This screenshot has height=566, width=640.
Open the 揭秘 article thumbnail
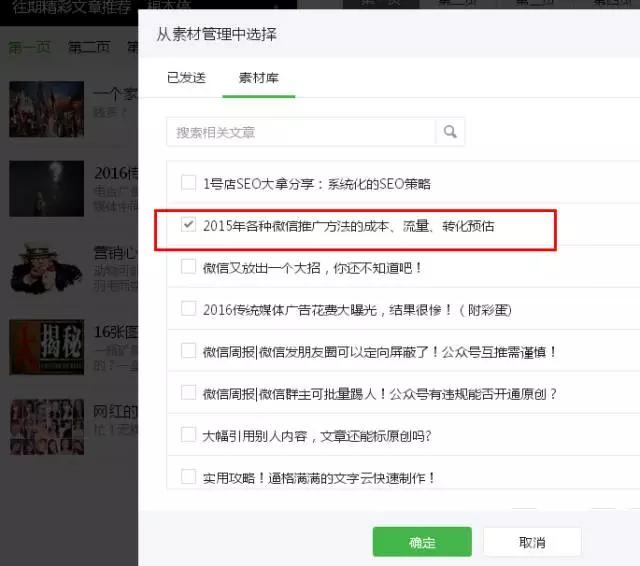tap(47, 347)
